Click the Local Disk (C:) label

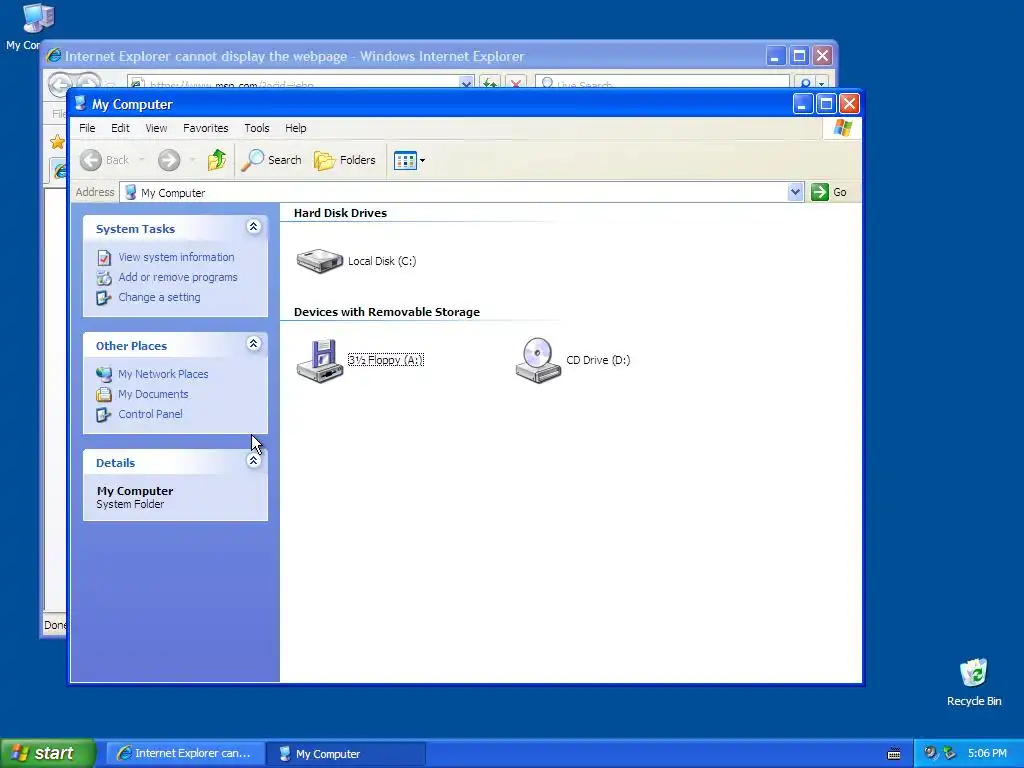pyautogui.click(x=382, y=261)
